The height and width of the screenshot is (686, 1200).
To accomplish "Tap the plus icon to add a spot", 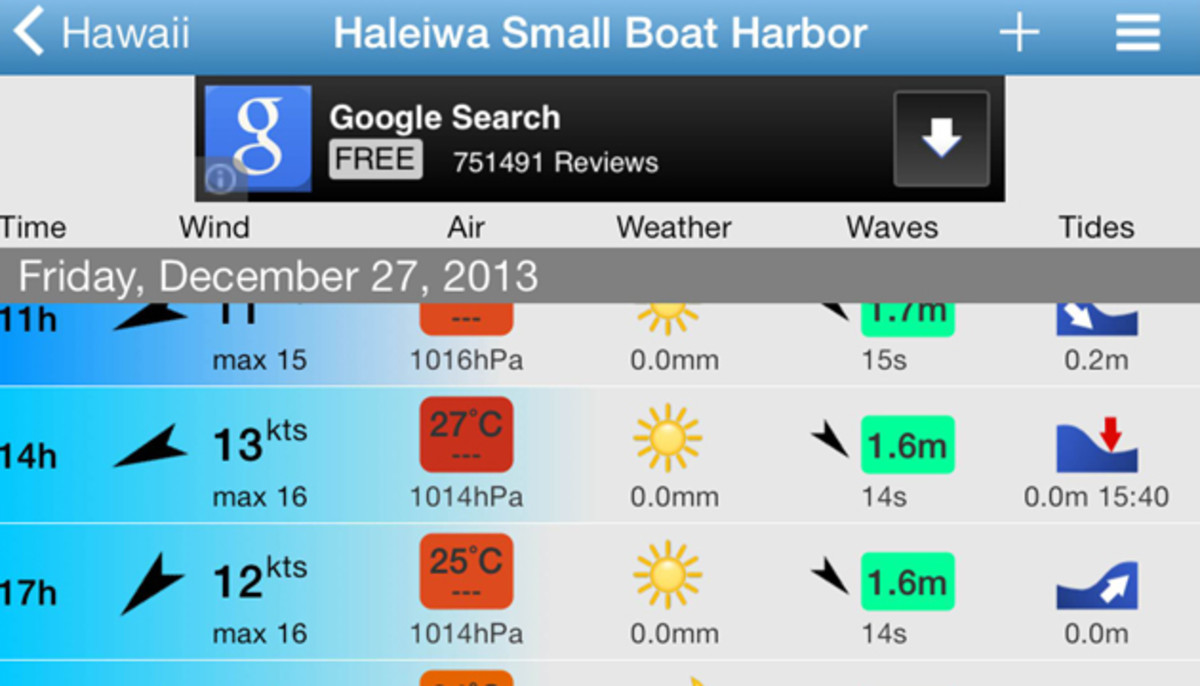I will pos(1019,32).
